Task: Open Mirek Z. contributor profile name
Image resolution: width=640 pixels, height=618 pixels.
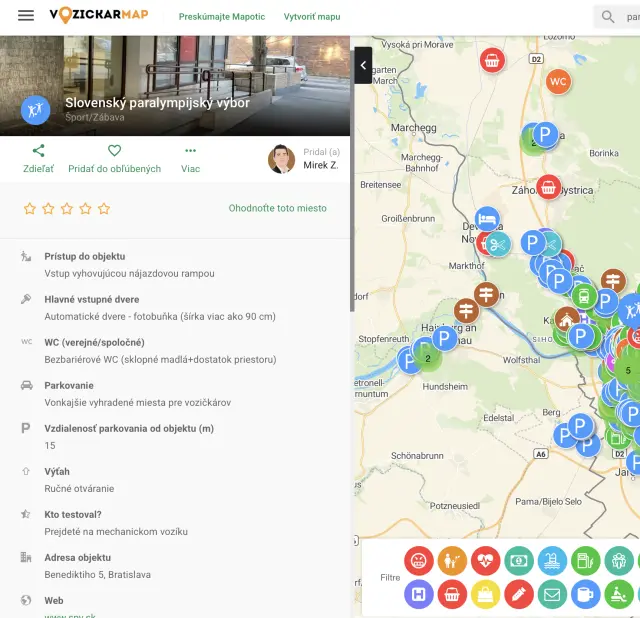Action: coord(320,165)
